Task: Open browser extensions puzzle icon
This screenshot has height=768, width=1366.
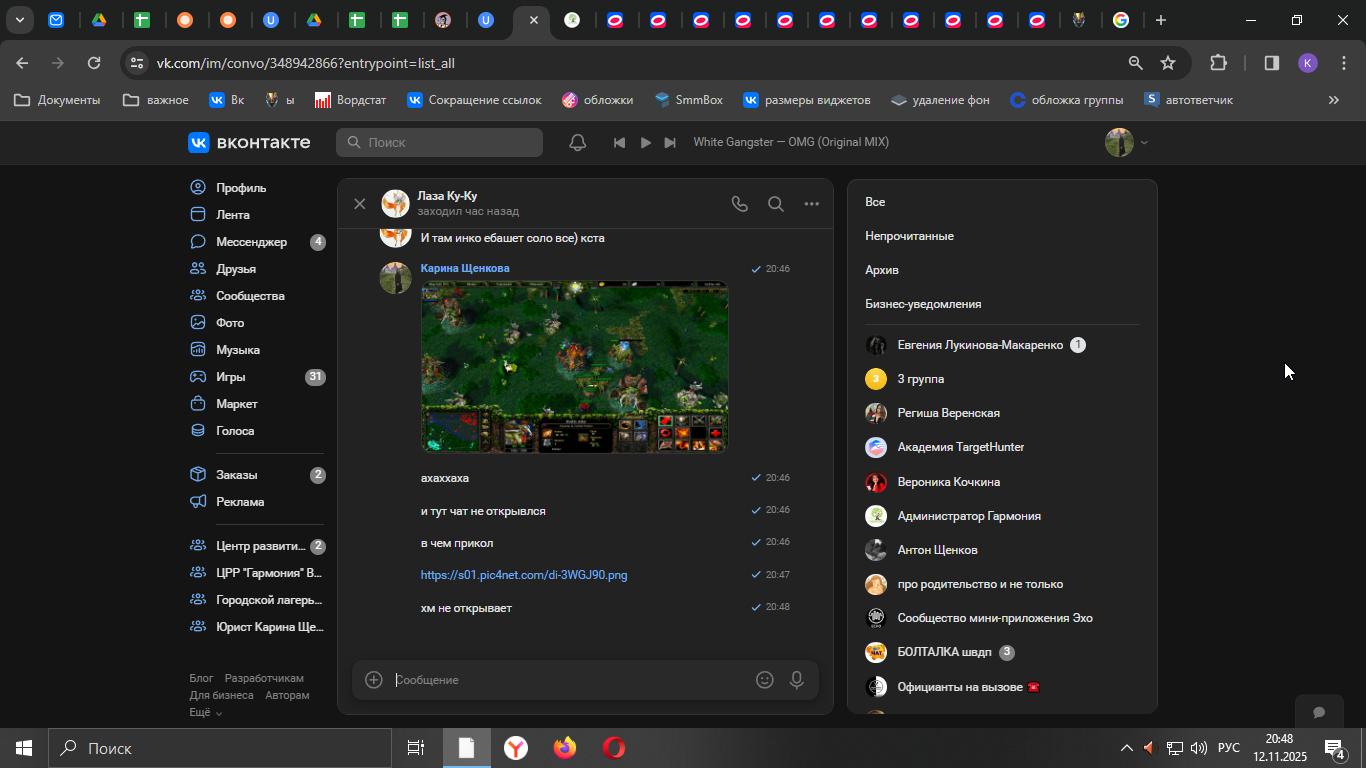Action: tap(1218, 63)
